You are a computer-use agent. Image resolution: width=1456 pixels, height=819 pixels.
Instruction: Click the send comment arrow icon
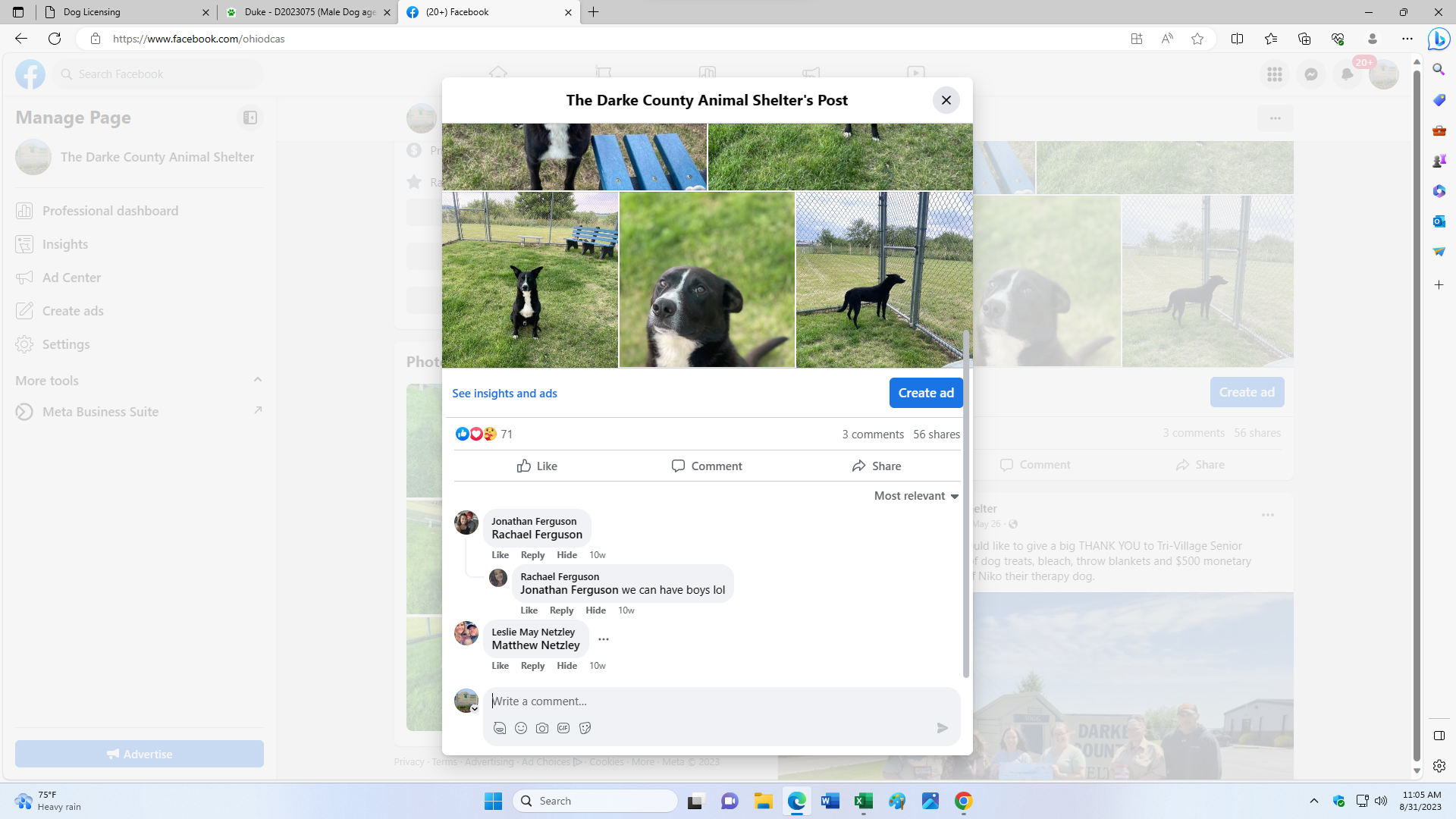point(942,728)
